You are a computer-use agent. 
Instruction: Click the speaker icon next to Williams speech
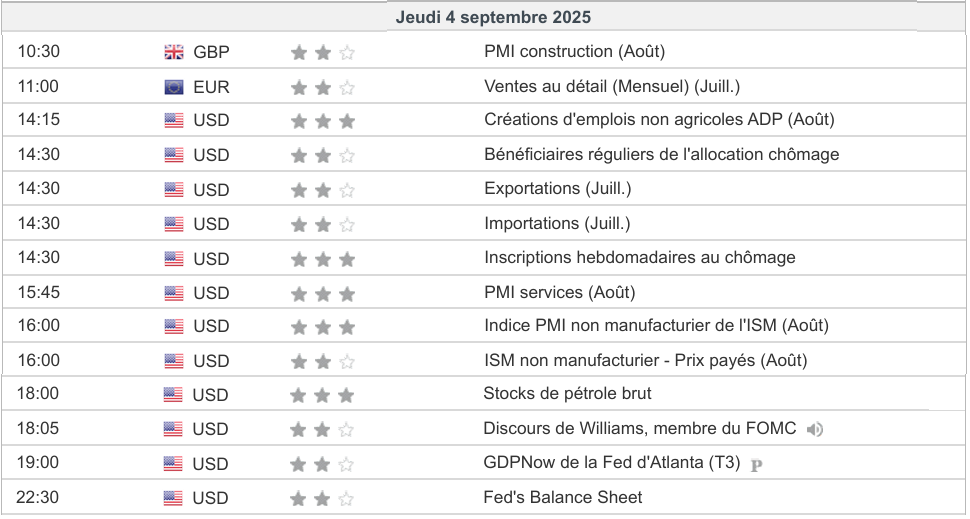815,430
